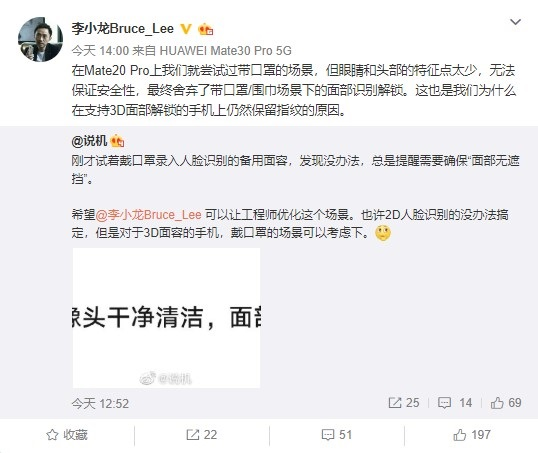
Task: Click the 收藏 star favorite button
Action: pyautogui.click(x=67, y=435)
